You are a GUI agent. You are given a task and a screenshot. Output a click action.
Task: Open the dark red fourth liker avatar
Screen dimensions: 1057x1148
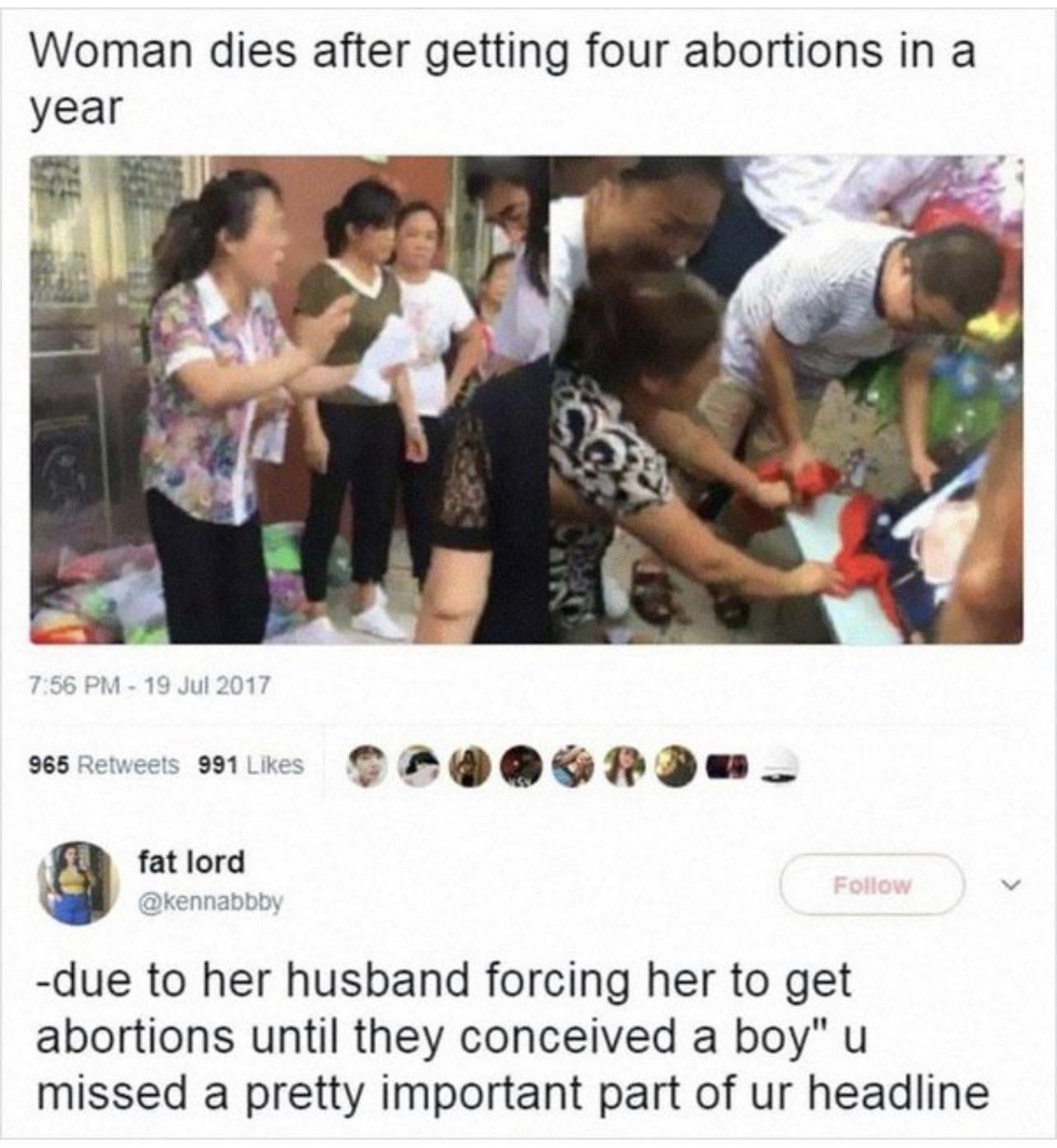[x=520, y=767]
